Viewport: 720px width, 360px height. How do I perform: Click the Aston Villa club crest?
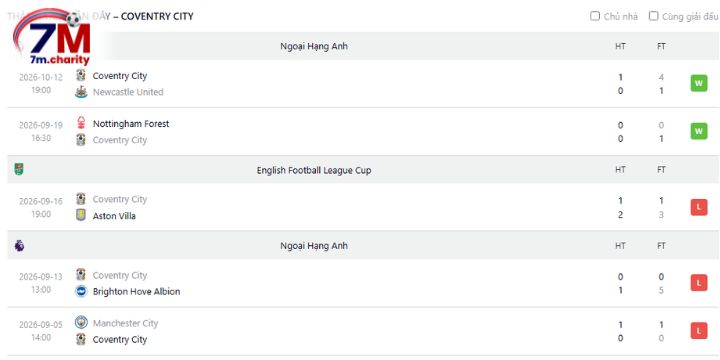[81, 215]
